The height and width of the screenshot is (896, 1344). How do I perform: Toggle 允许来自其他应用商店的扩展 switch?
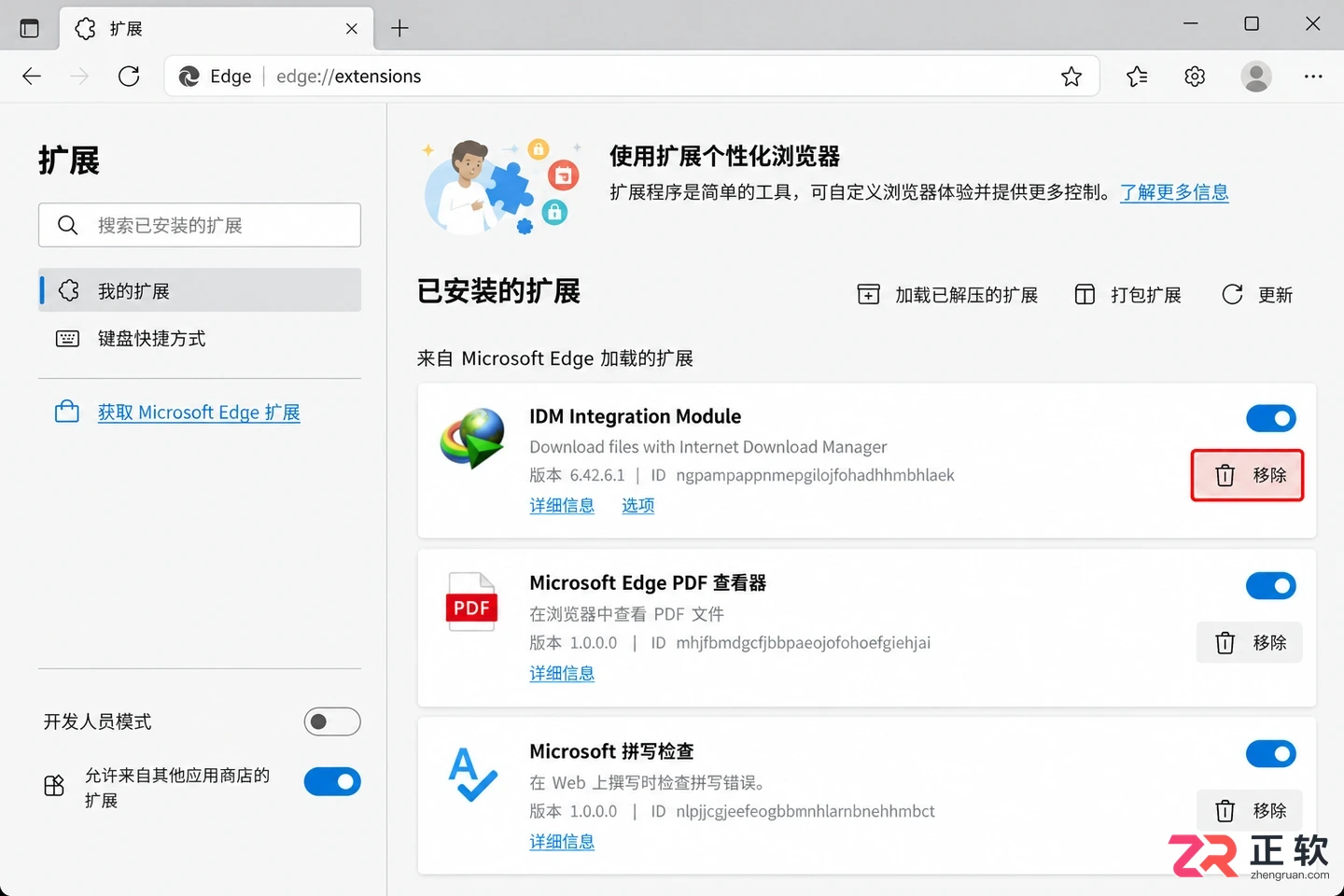pyautogui.click(x=332, y=782)
